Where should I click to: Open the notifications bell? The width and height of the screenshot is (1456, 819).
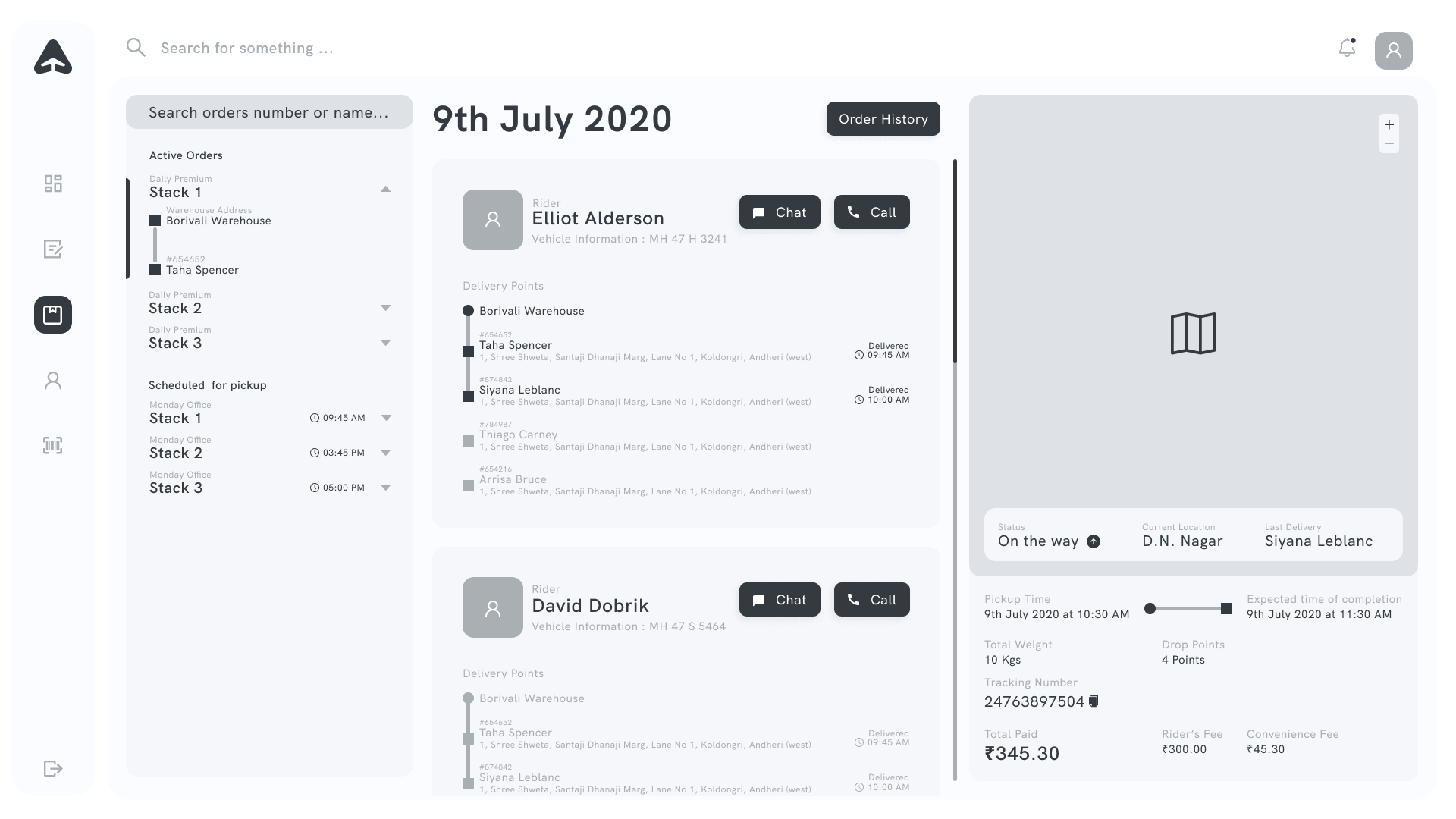(x=1347, y=49)
